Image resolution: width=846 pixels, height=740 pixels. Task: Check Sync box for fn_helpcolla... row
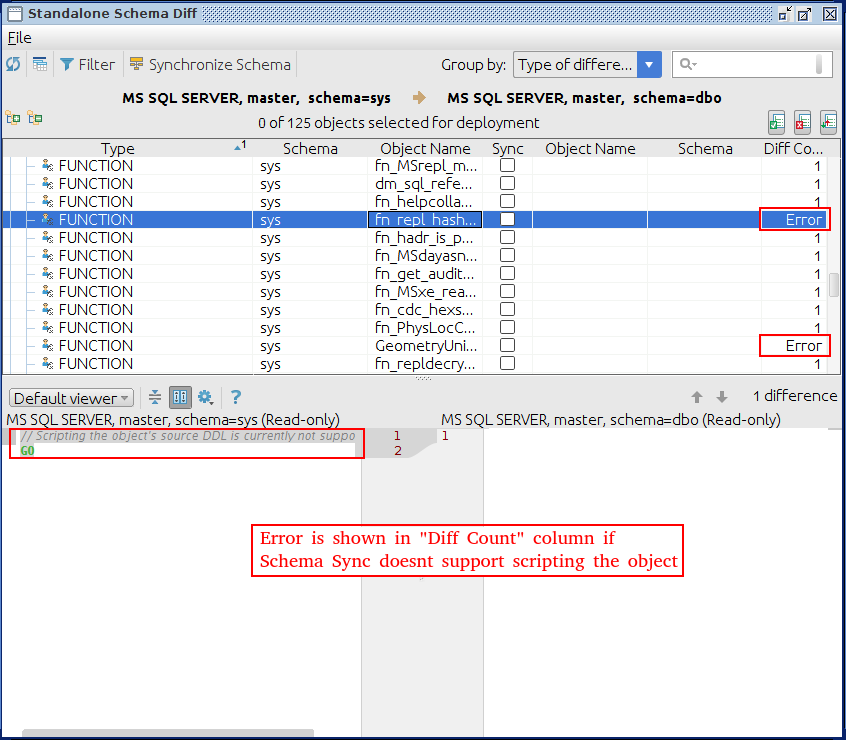point(507,201)
